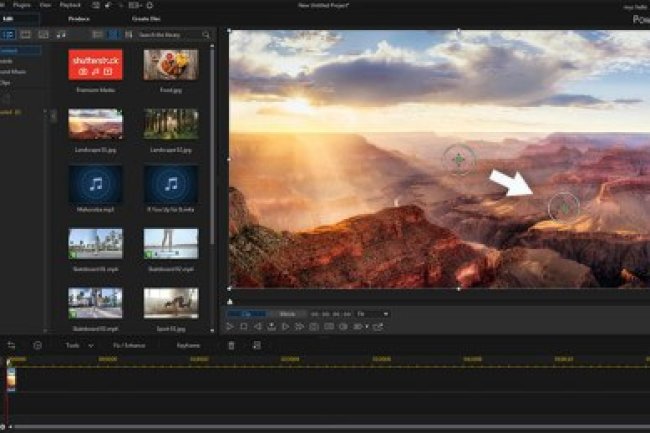This screenshot has width=650, height=433.
Task: Click the Keyframe button
Action: click(x=187, y=345)
